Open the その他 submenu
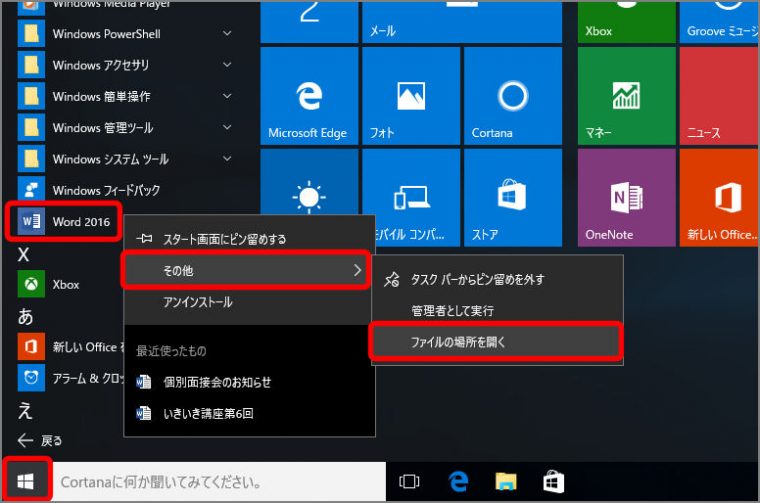This screenshot has height=503, width=760. pyautogui.click(x=246, y=270)
